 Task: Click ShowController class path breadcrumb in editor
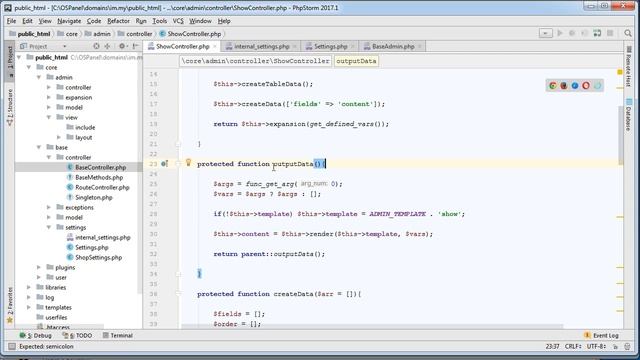pyautogui.click(x=255, y=61)
